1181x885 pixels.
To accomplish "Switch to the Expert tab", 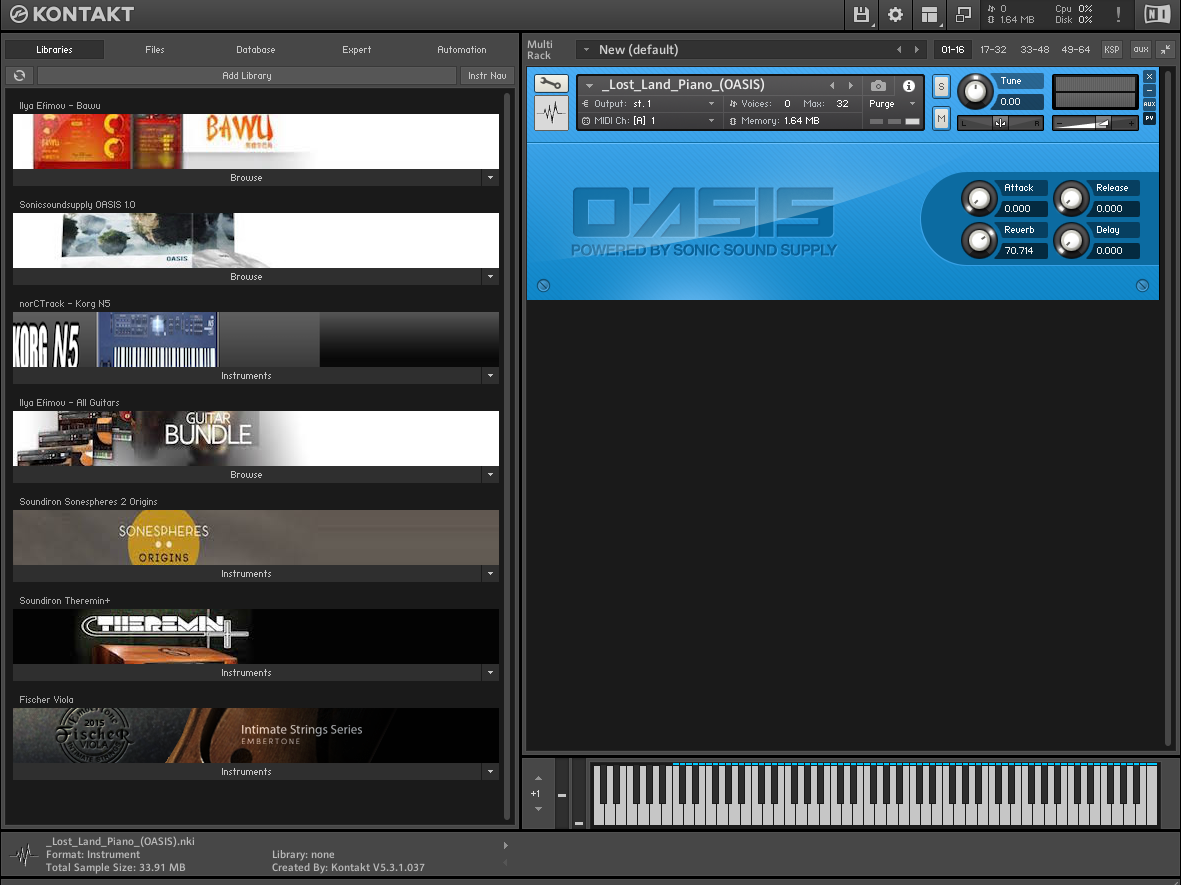I will (356, 50).
